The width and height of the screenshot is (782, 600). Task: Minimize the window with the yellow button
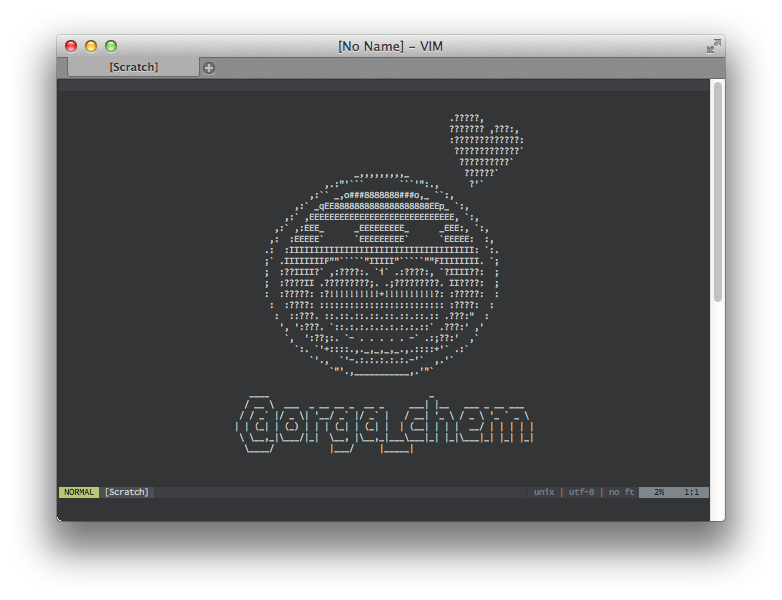[x=91, y=46]
